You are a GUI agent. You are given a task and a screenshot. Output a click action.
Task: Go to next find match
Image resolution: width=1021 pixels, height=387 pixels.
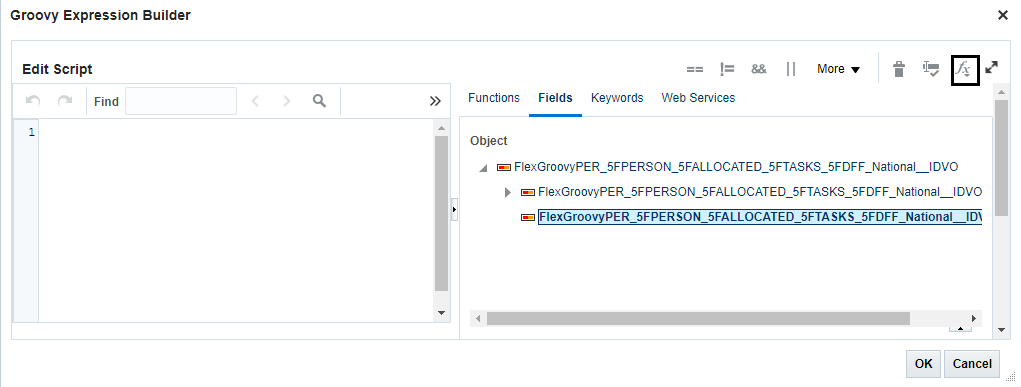click(287, 101)
